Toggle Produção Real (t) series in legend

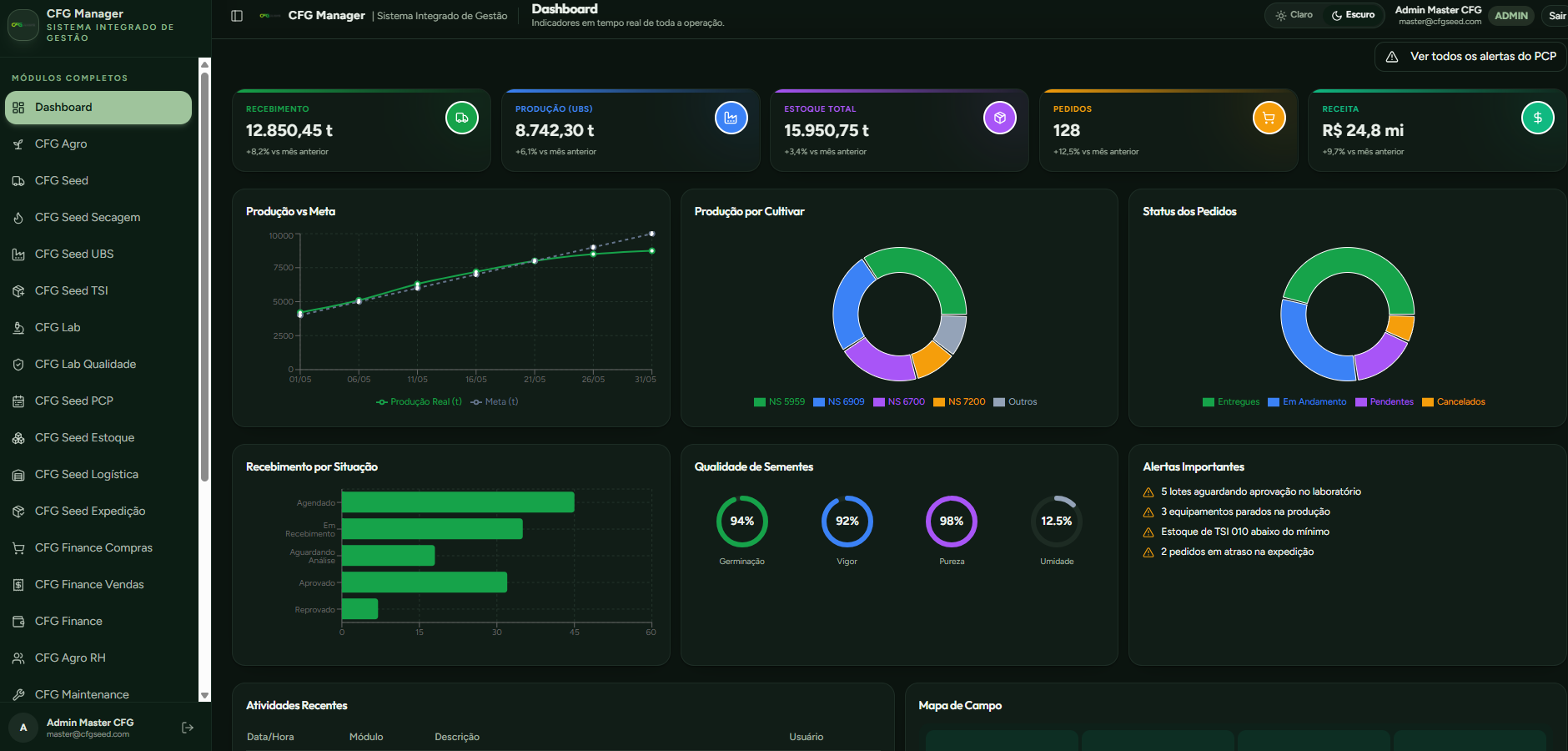419,402
